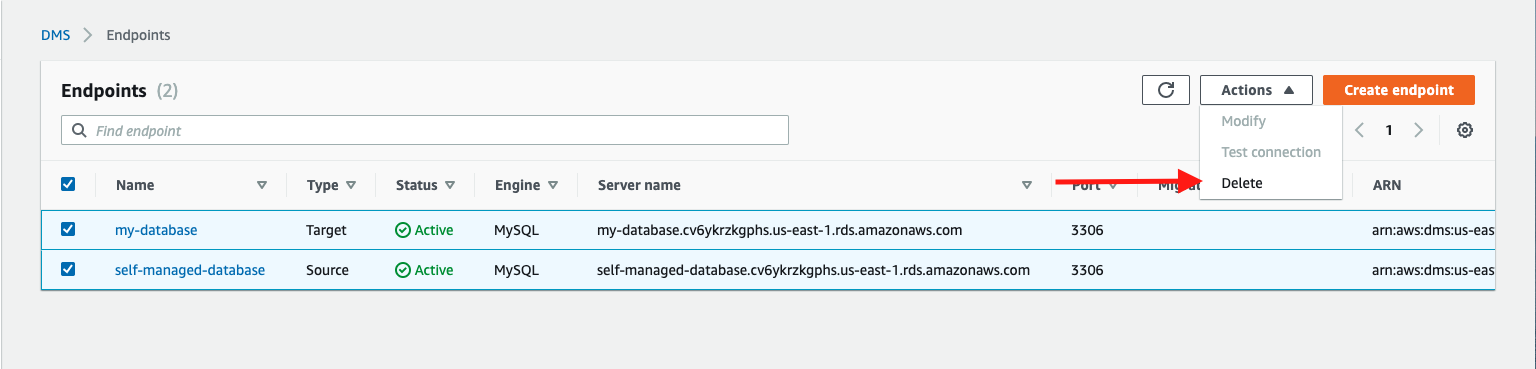Click Active status of my-database row

(424, 230)
